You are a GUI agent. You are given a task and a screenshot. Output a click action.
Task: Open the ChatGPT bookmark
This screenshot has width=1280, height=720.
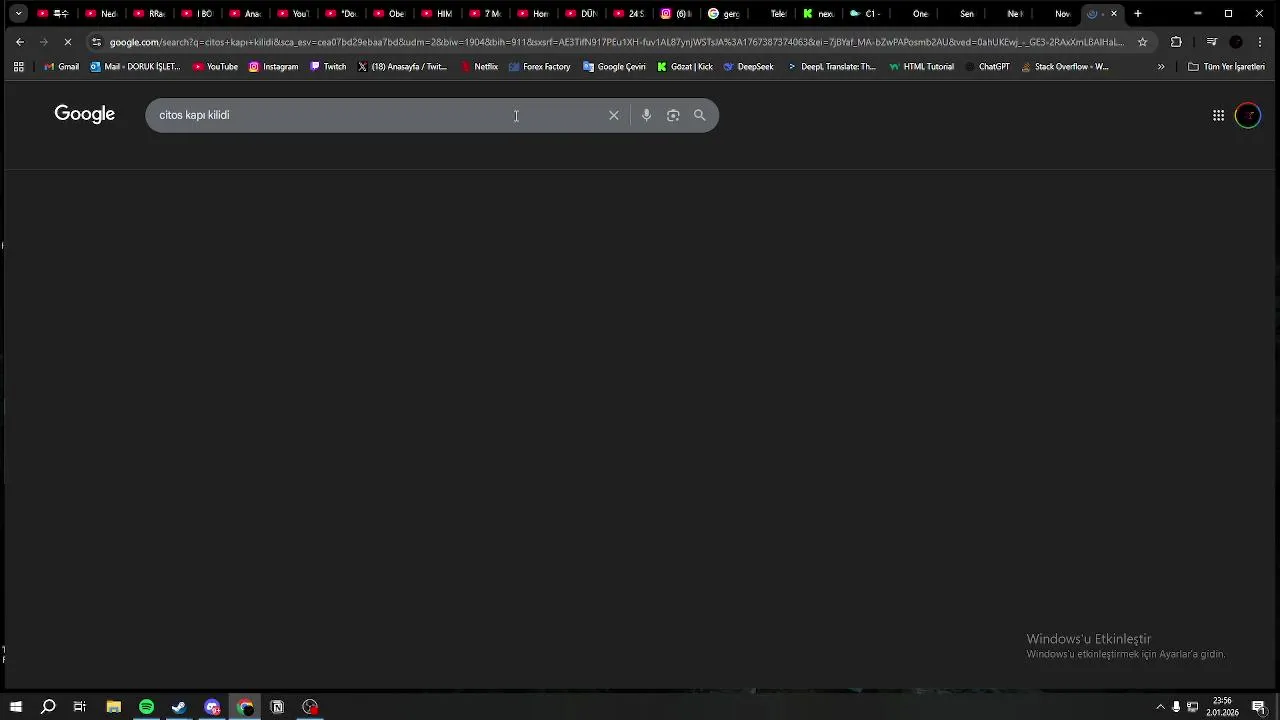coord(987,67)
